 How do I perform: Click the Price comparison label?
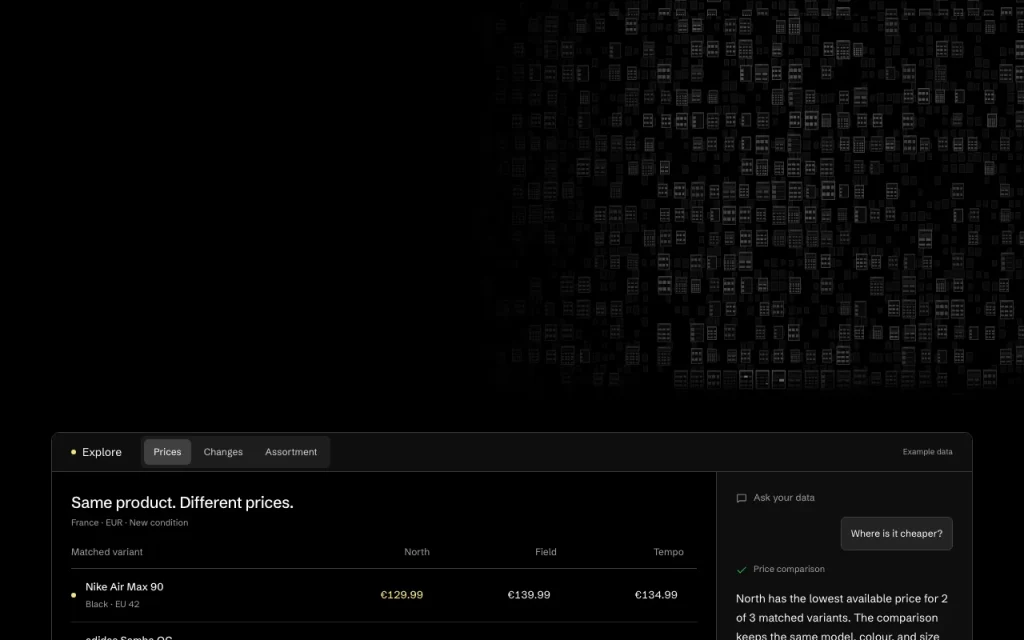click(788, 569)
